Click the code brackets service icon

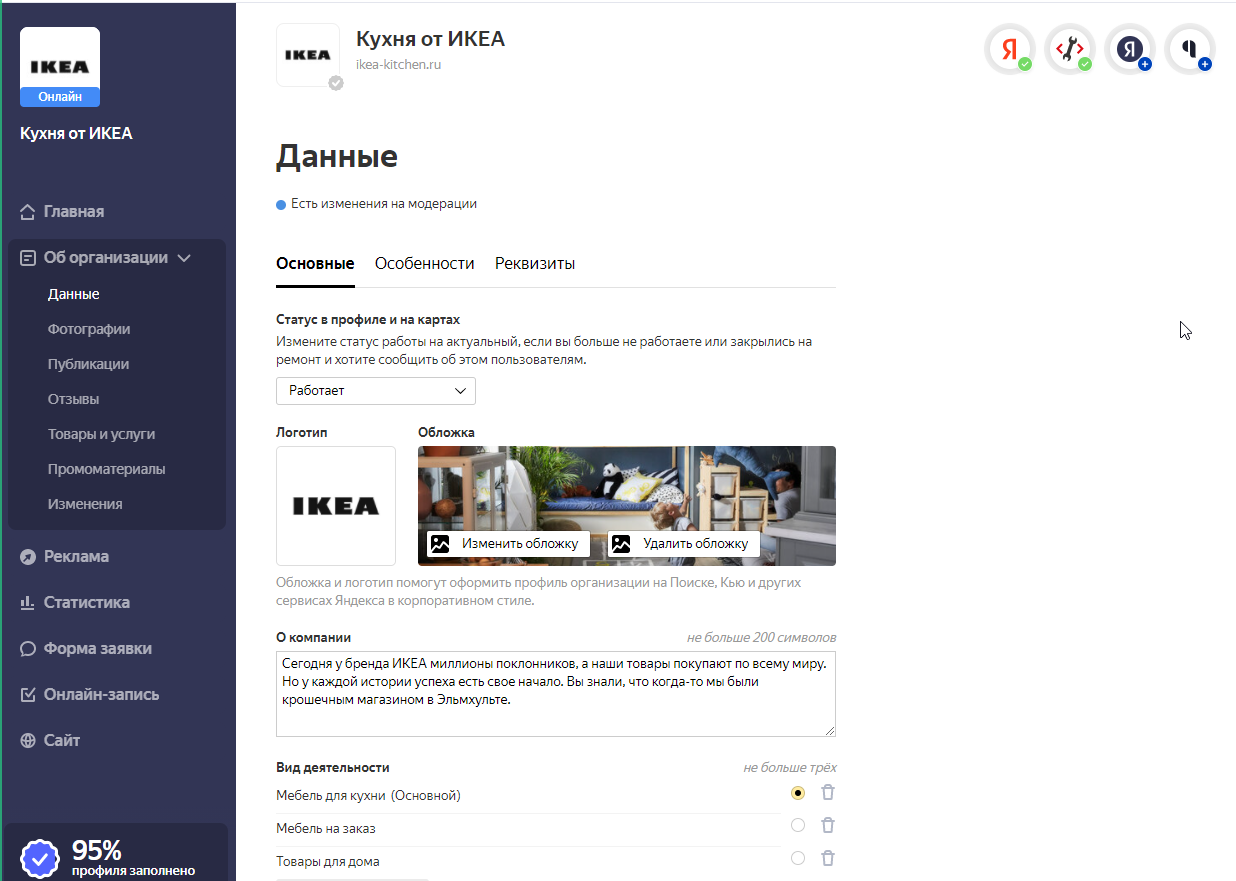click(1069, 49)
